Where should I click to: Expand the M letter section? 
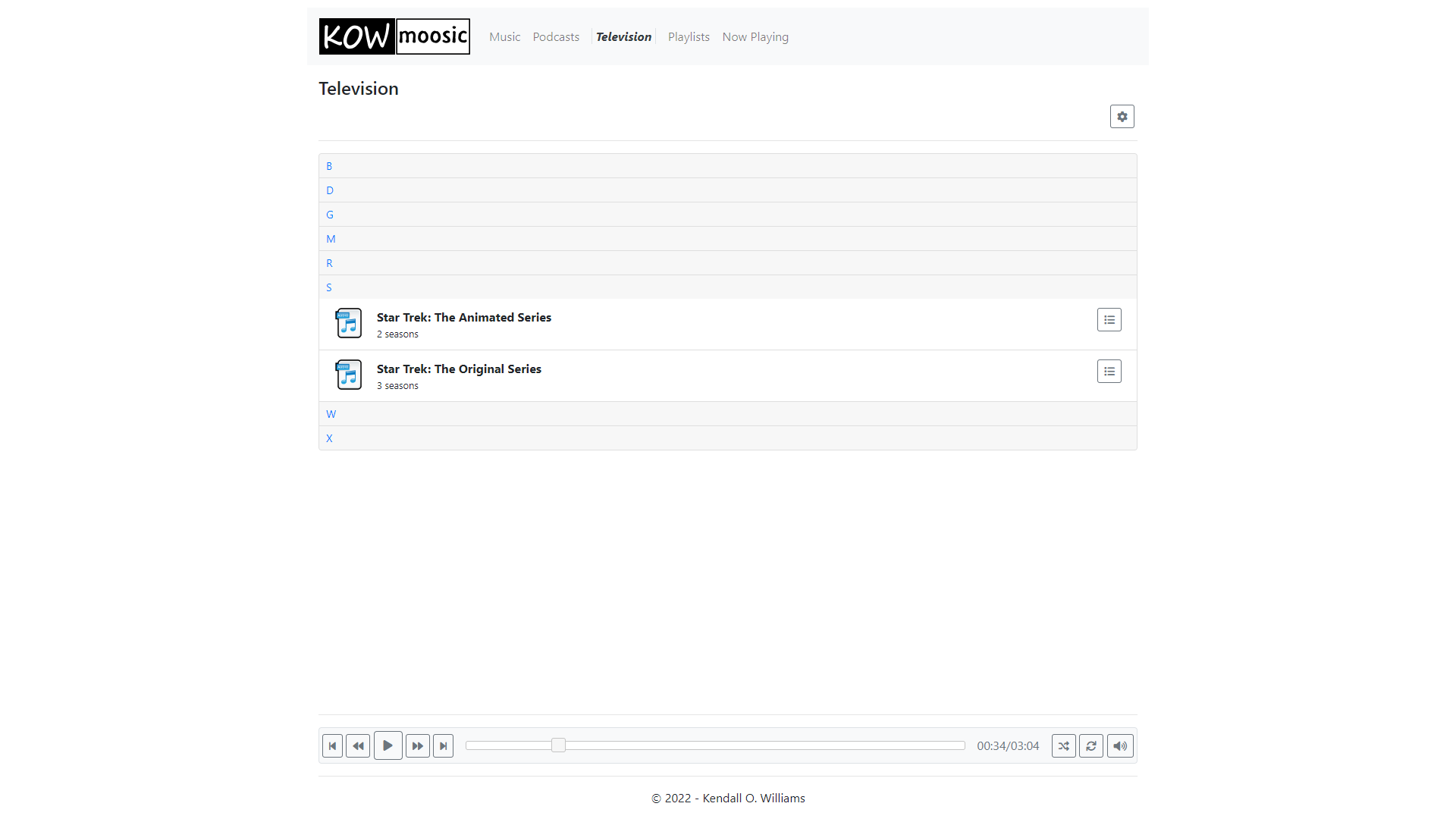[331, 239]
